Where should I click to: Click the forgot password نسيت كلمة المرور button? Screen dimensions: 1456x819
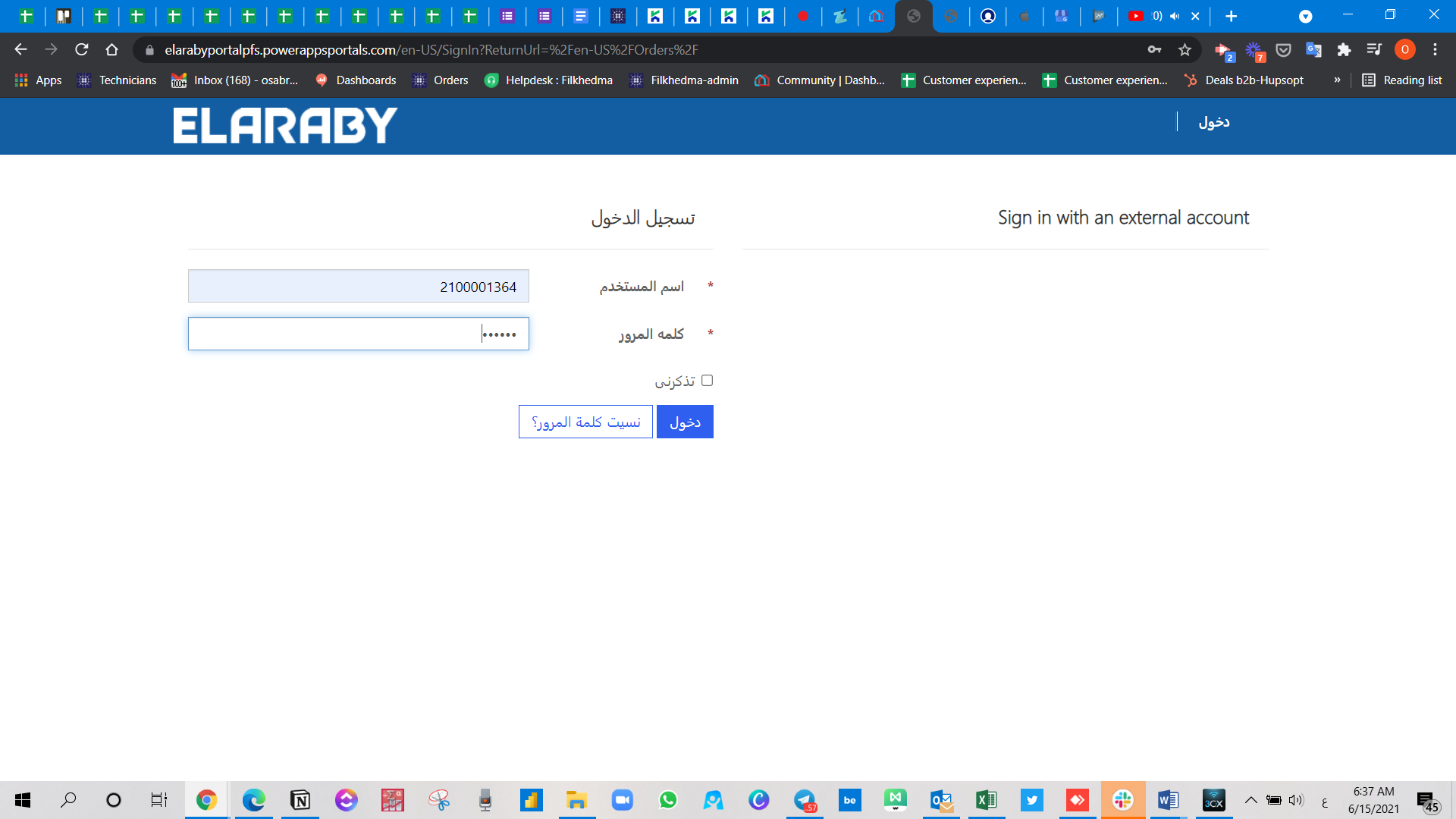click(585, 422)
